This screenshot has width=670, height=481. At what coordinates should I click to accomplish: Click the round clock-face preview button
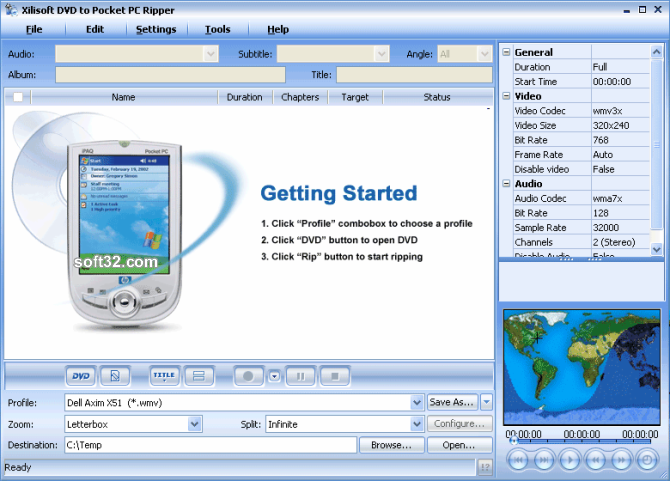(647, 460)
